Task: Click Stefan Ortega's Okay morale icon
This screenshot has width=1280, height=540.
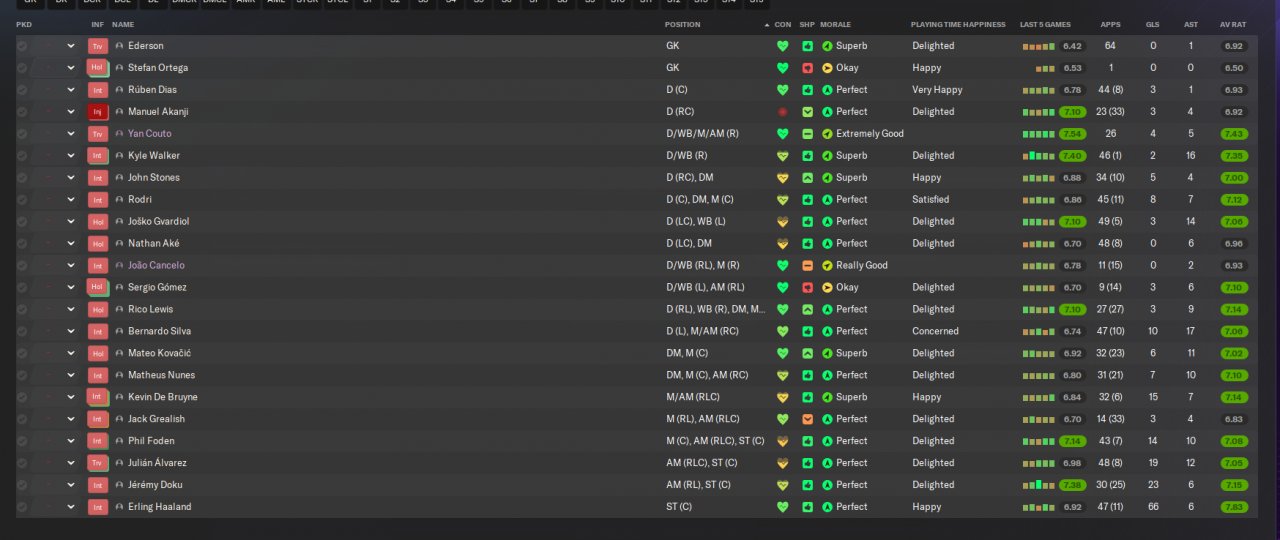Action: point(827,68)
